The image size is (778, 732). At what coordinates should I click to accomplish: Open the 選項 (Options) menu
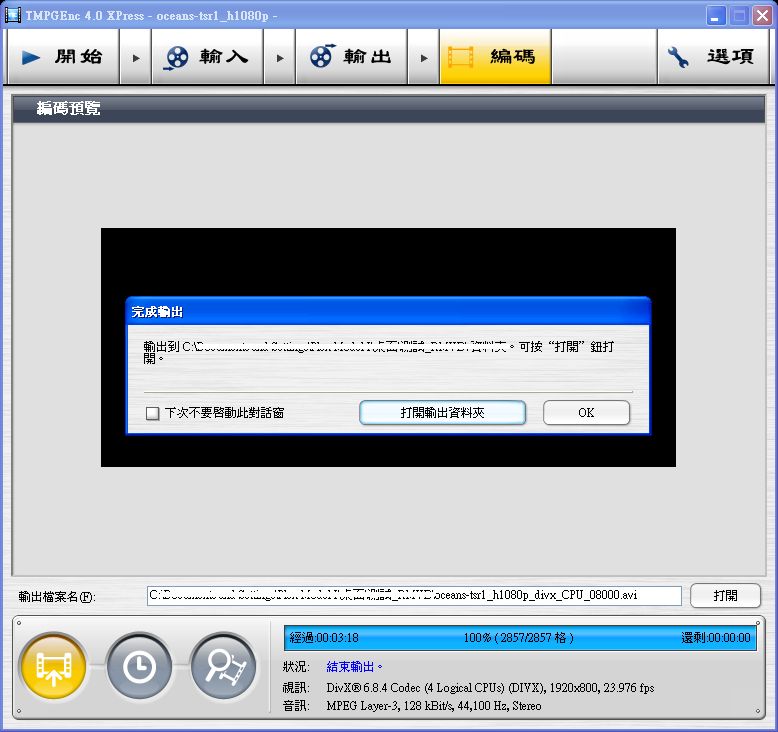(713, 57)
